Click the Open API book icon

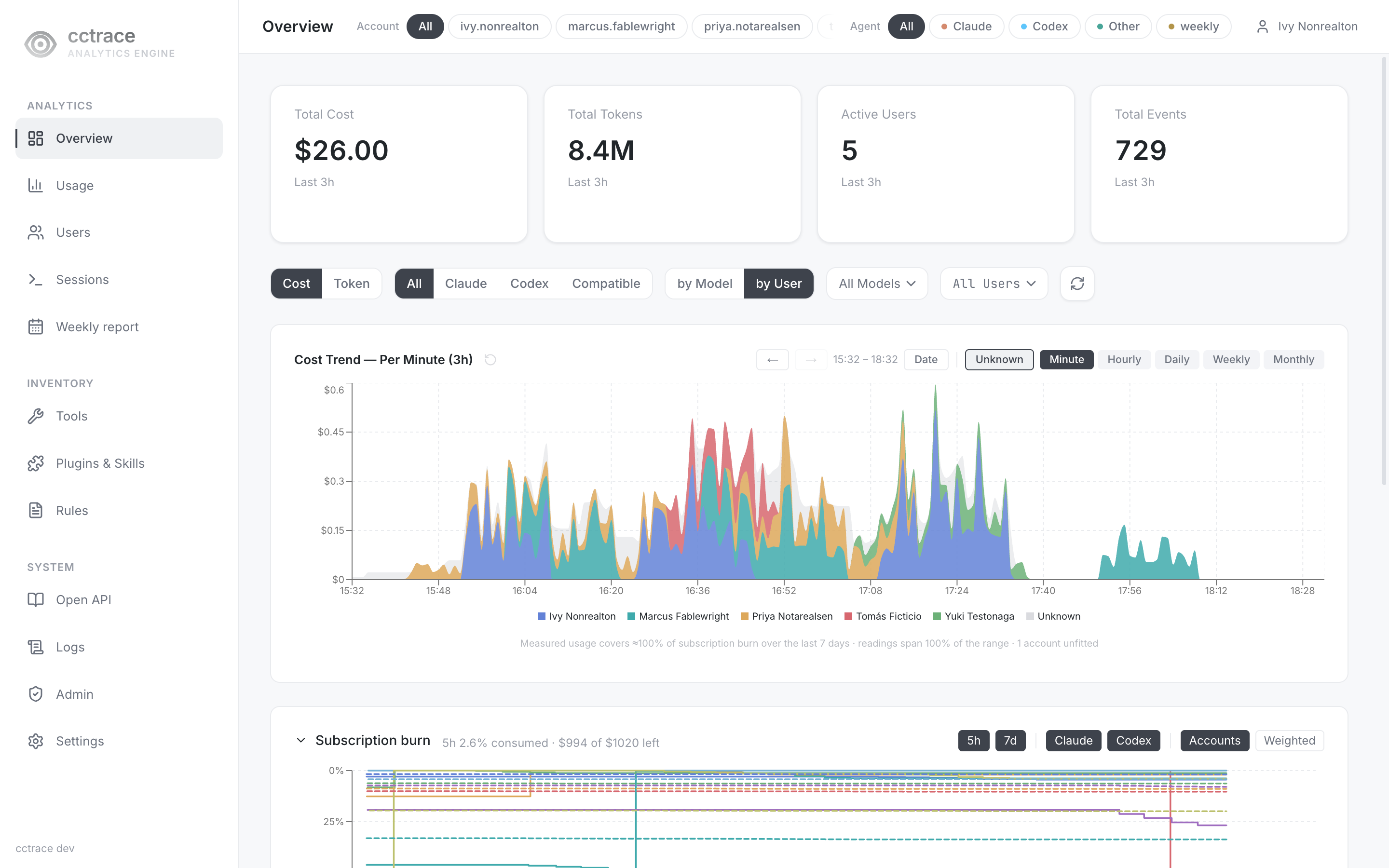pos(36,600)
